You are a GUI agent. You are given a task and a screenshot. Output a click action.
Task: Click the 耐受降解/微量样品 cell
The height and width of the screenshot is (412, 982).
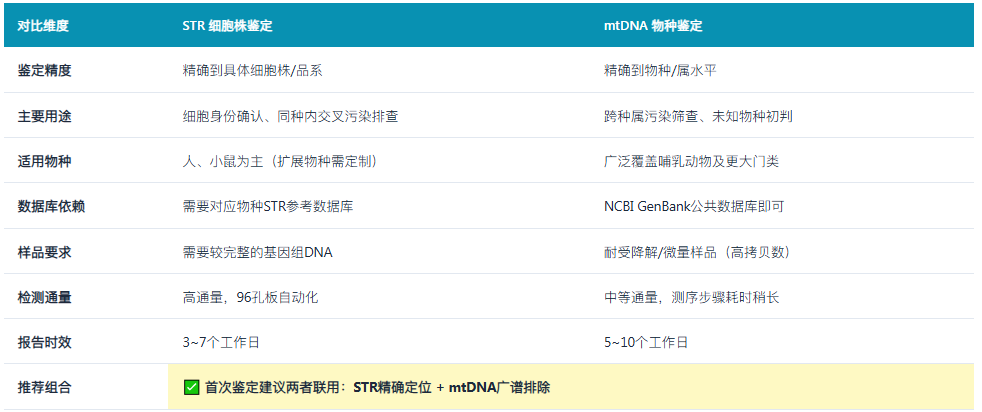[698, 252]
